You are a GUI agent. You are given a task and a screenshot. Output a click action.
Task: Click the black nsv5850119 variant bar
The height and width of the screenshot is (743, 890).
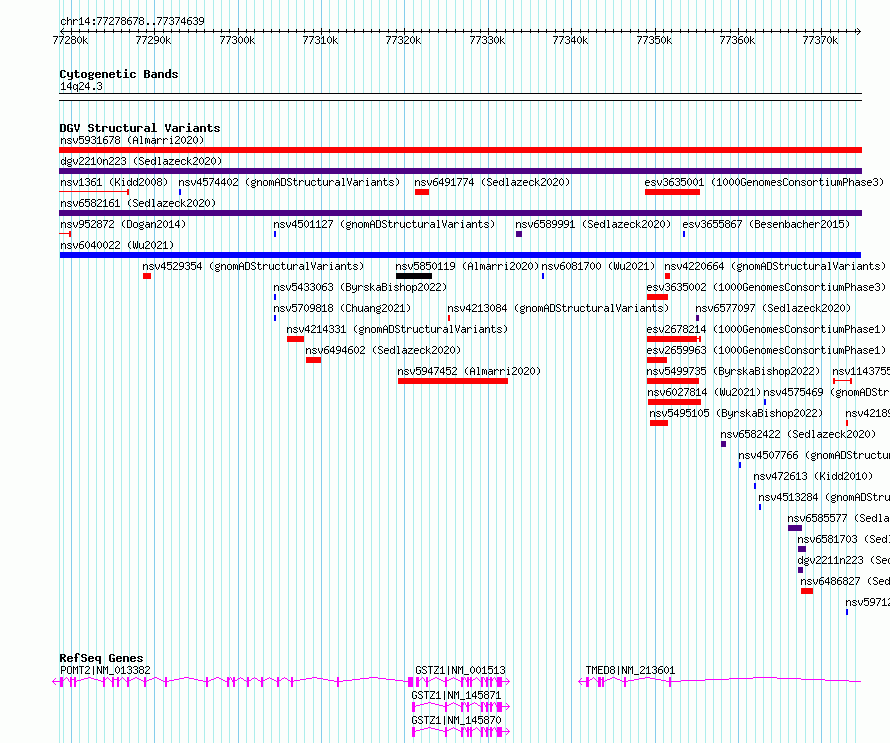pyautogui.click(x=414, y=276)
